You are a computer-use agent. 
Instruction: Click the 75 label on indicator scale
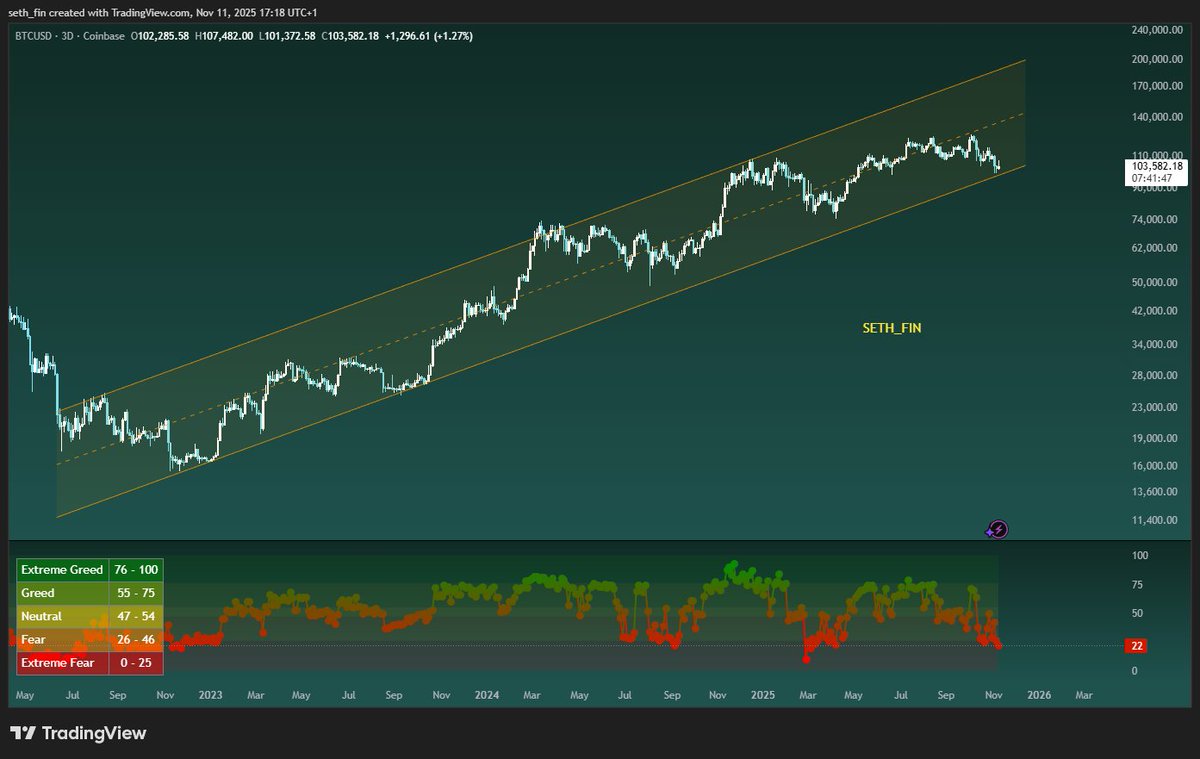(1138, 585)
